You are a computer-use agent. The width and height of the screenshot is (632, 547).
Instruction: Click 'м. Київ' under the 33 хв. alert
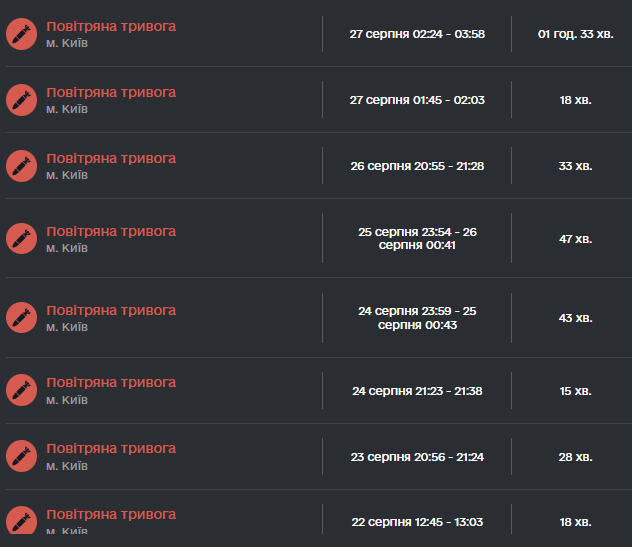coord(67,175)
